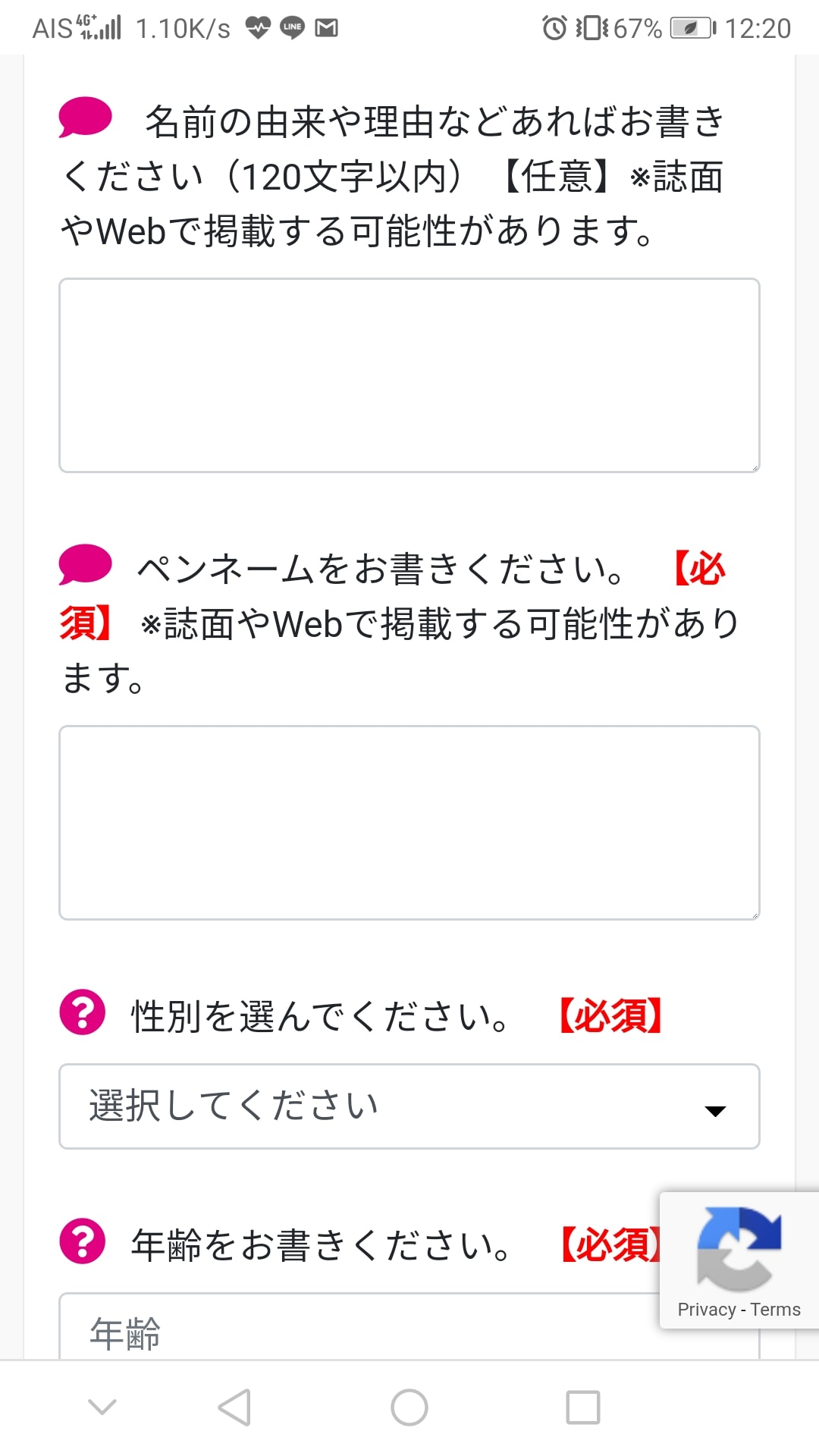Image resolution: width=819 pixels, height=1456 pixels.
Task: Tap the question mark icon beside 性別 question
Action: 83,1012
